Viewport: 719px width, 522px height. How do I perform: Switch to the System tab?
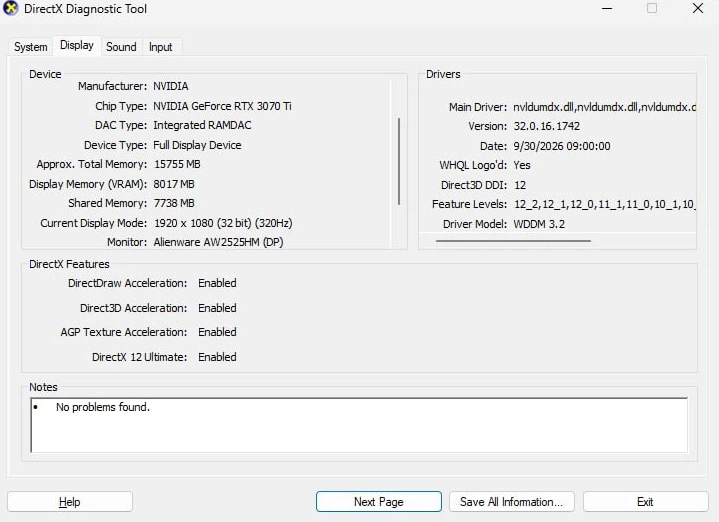pos(30,47)
